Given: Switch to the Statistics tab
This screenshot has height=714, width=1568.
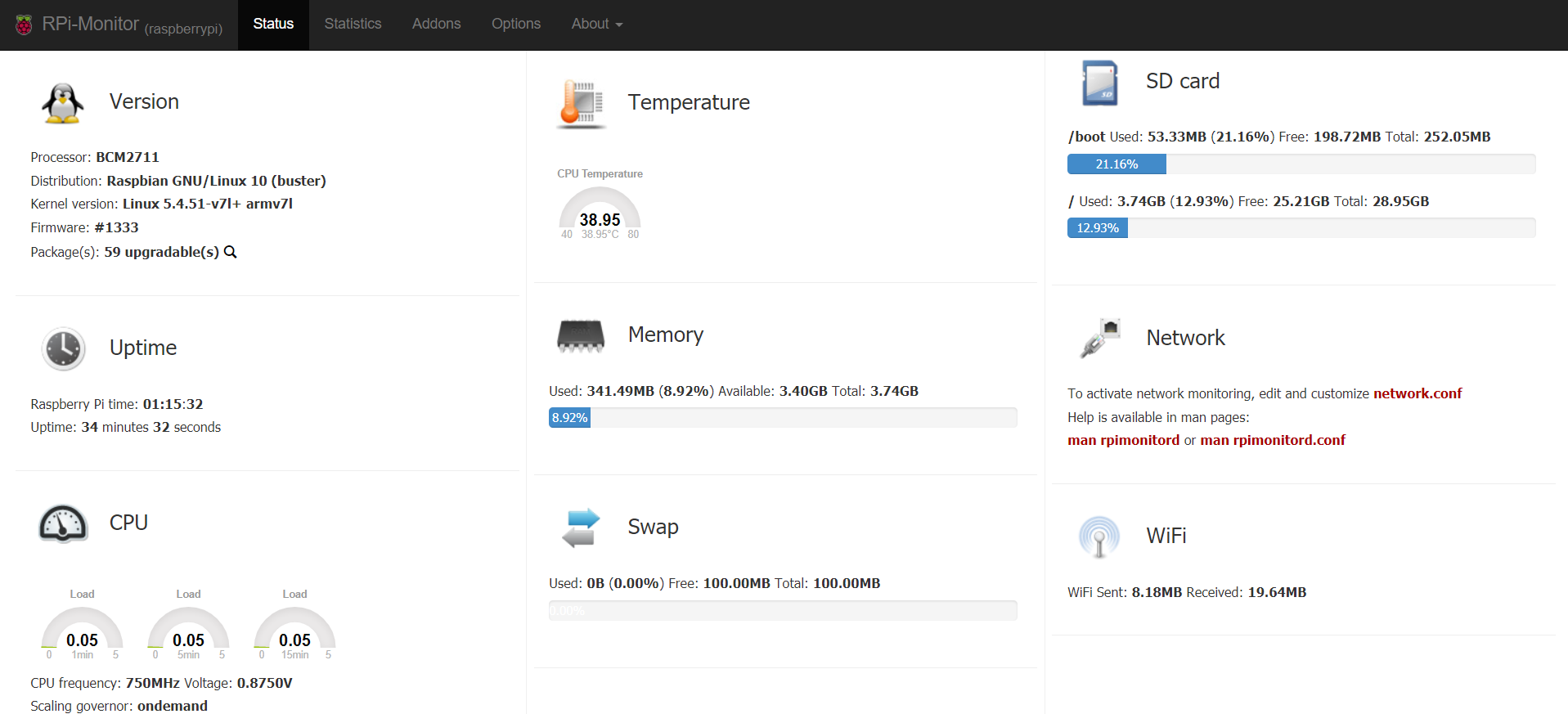Looking at the screenshot, I should (353, 25).
